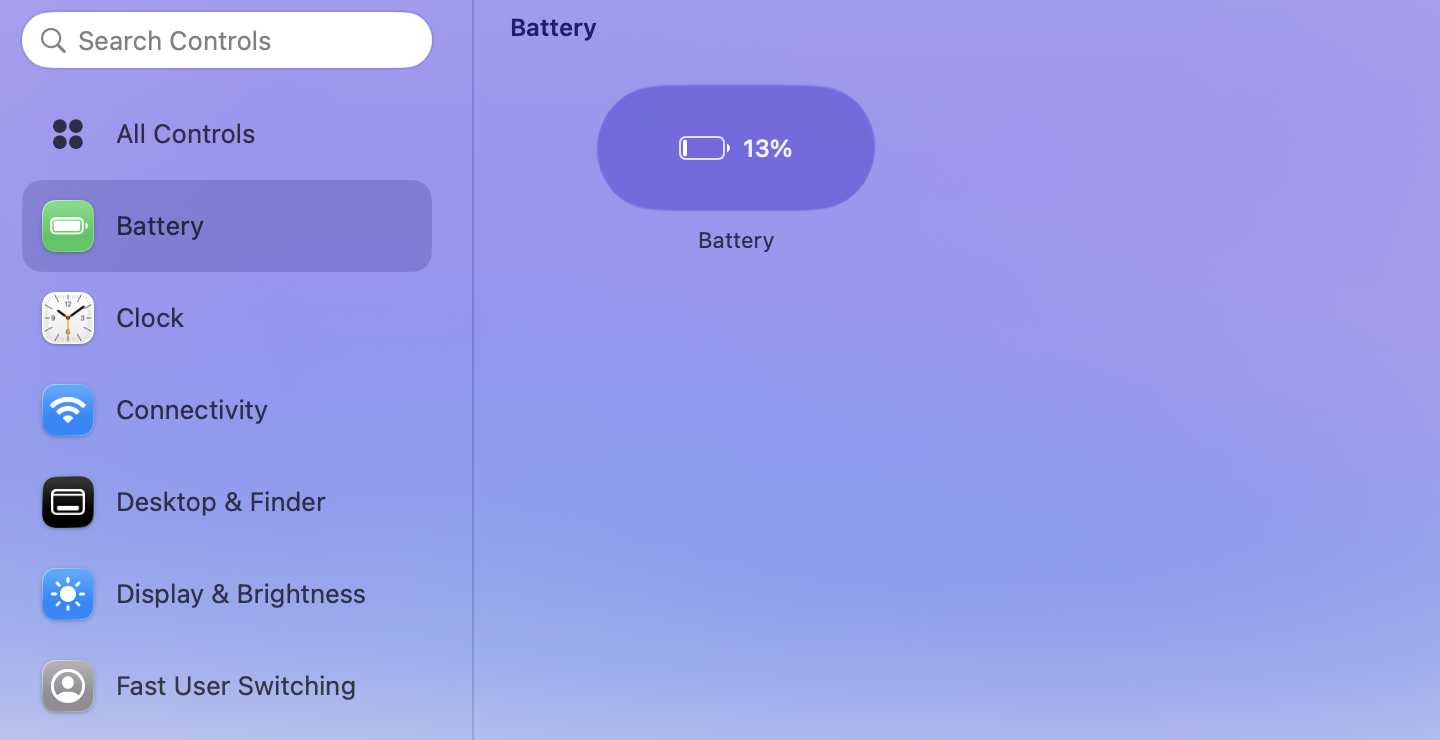Click the 13% battery percentage text
This screenshot has height=740, width=1440.
[767, 149]
